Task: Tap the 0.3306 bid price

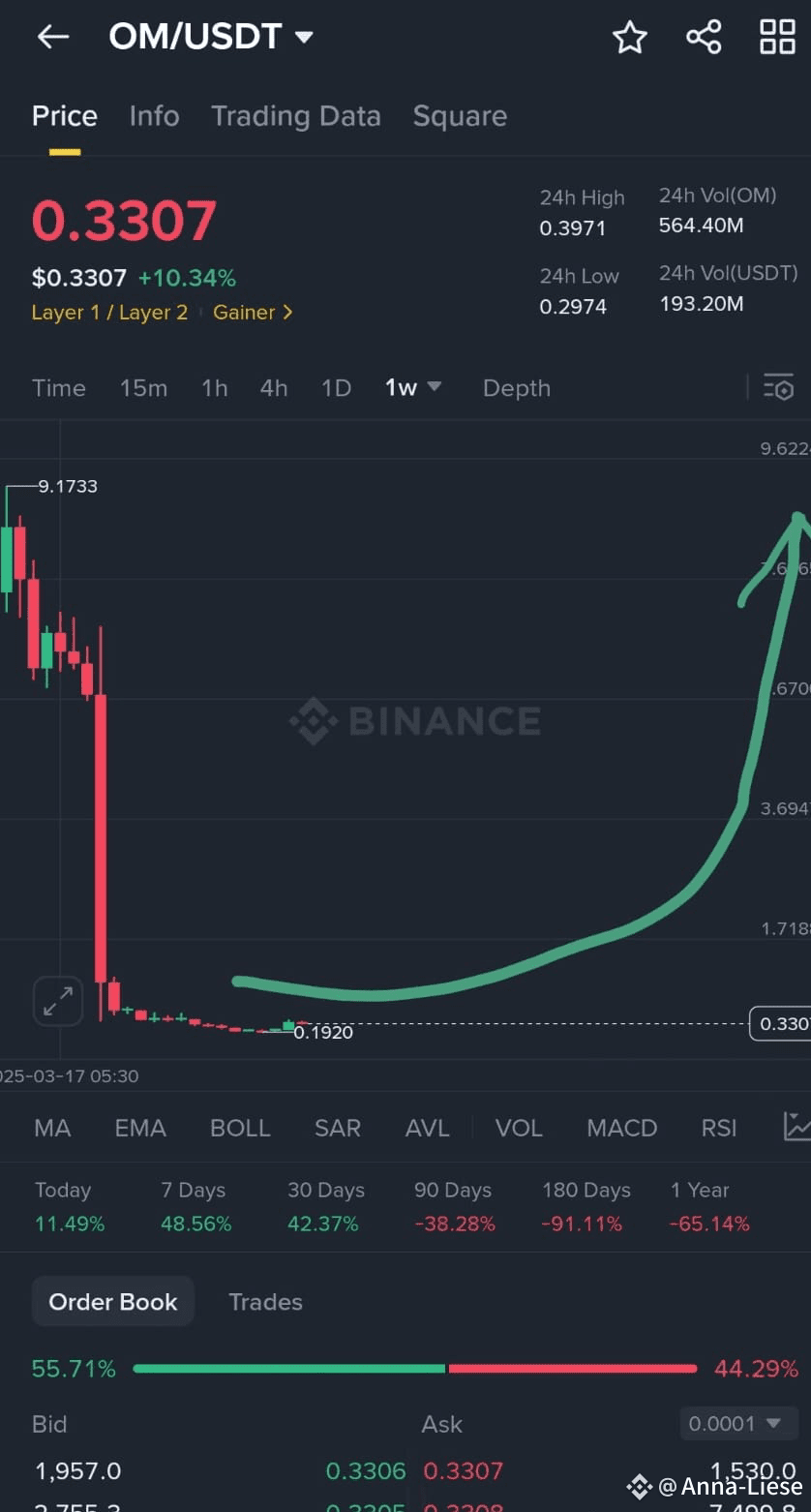Action: [366, 1471]
